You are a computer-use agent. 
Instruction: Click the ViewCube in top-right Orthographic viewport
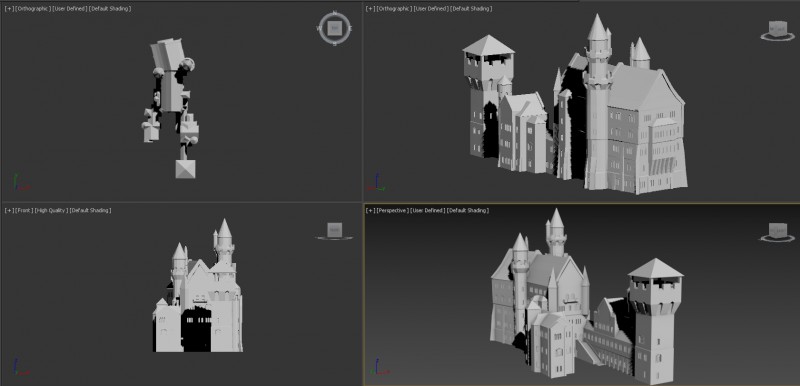[x=778, y=29]
